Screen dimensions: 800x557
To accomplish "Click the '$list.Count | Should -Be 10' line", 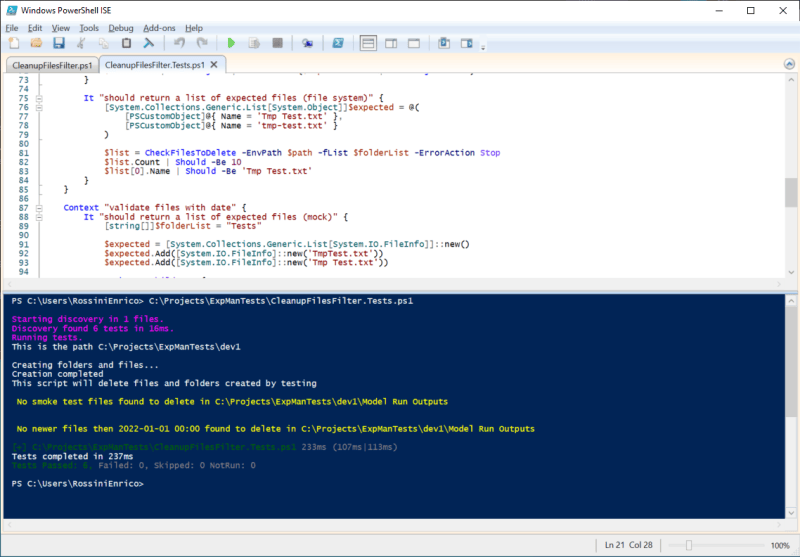I will point(173,162).
